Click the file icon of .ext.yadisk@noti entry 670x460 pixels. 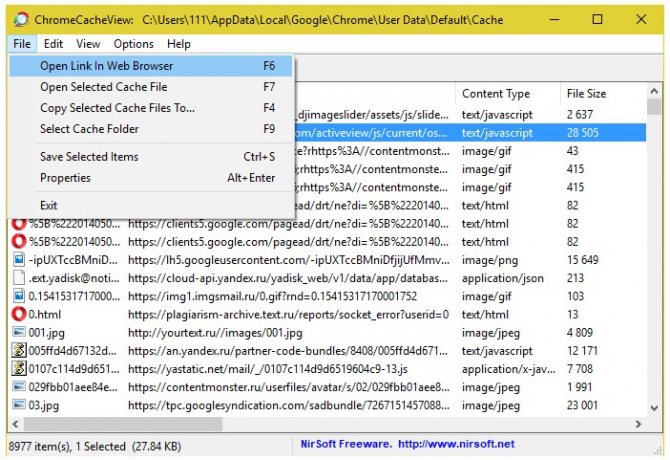[x=18, y=278]
